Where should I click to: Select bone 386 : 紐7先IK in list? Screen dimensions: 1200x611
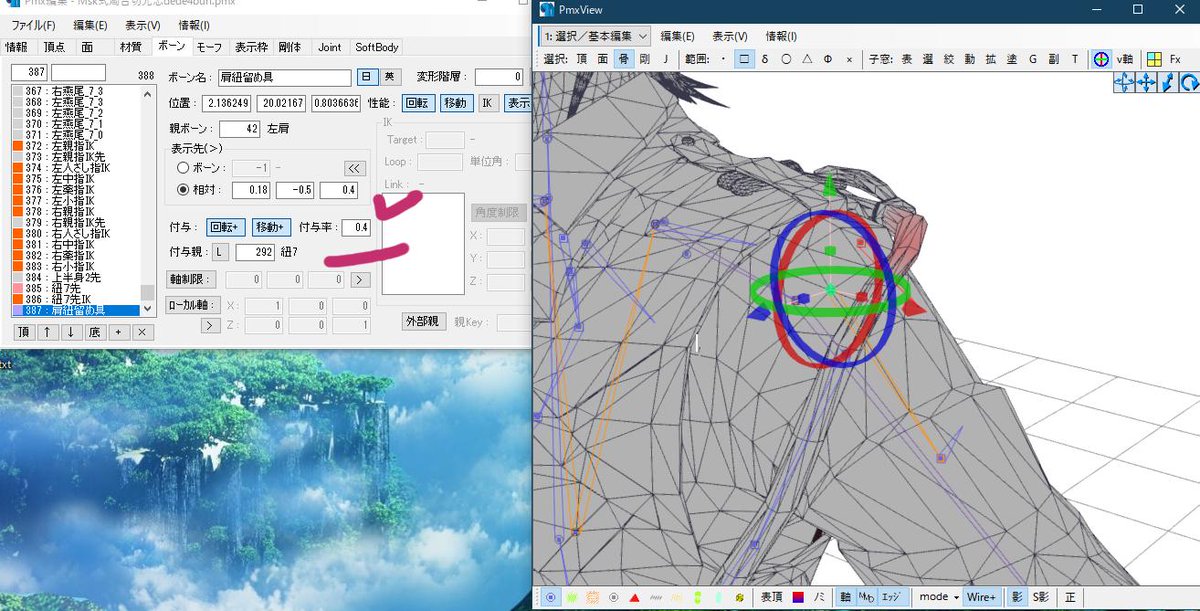pyautogui.click(x=74, y=299)
